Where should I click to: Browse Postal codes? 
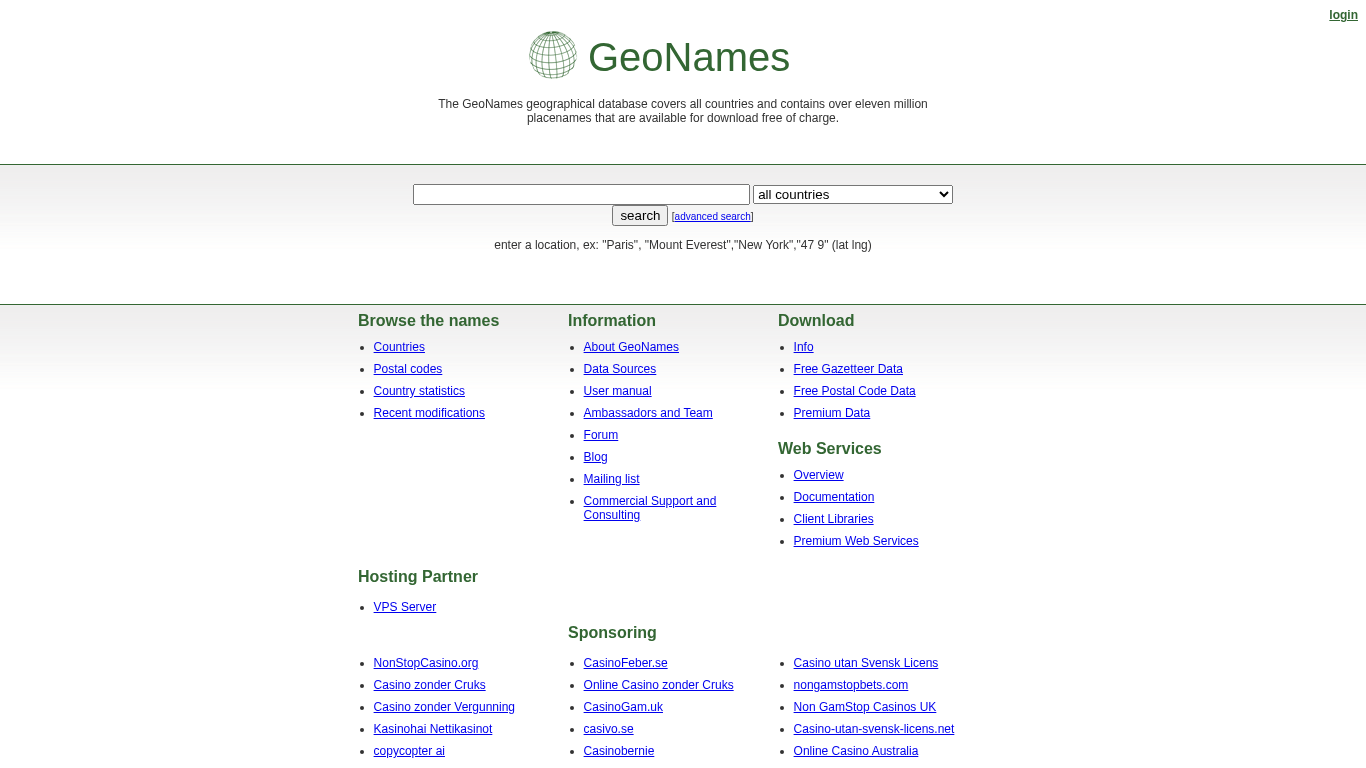(x=408, y=369)
